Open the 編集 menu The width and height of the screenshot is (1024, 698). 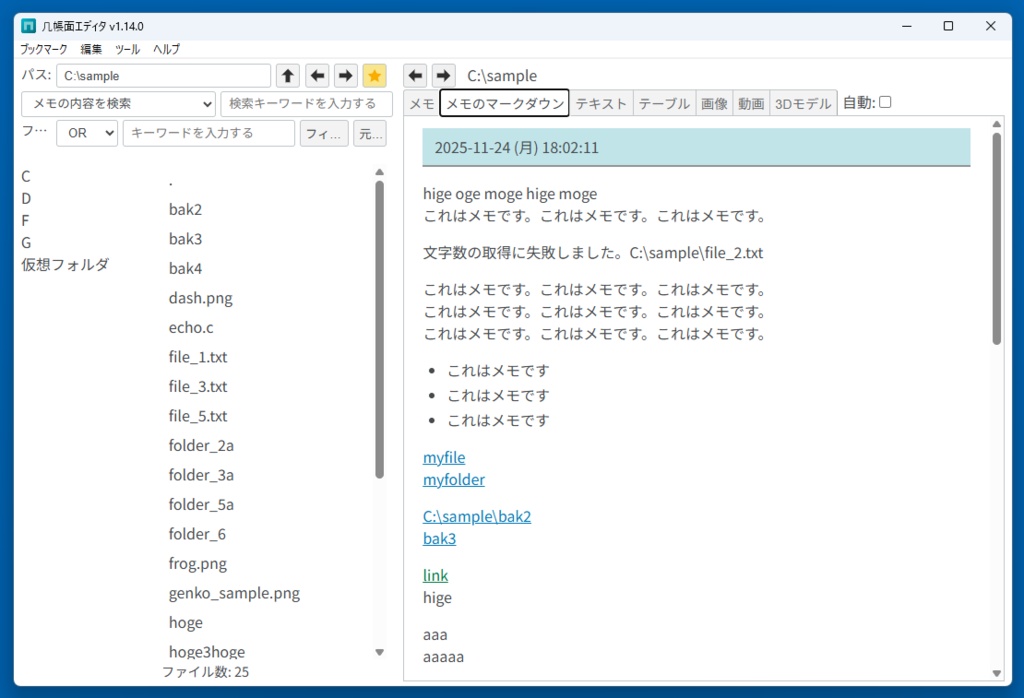[91, 49]
